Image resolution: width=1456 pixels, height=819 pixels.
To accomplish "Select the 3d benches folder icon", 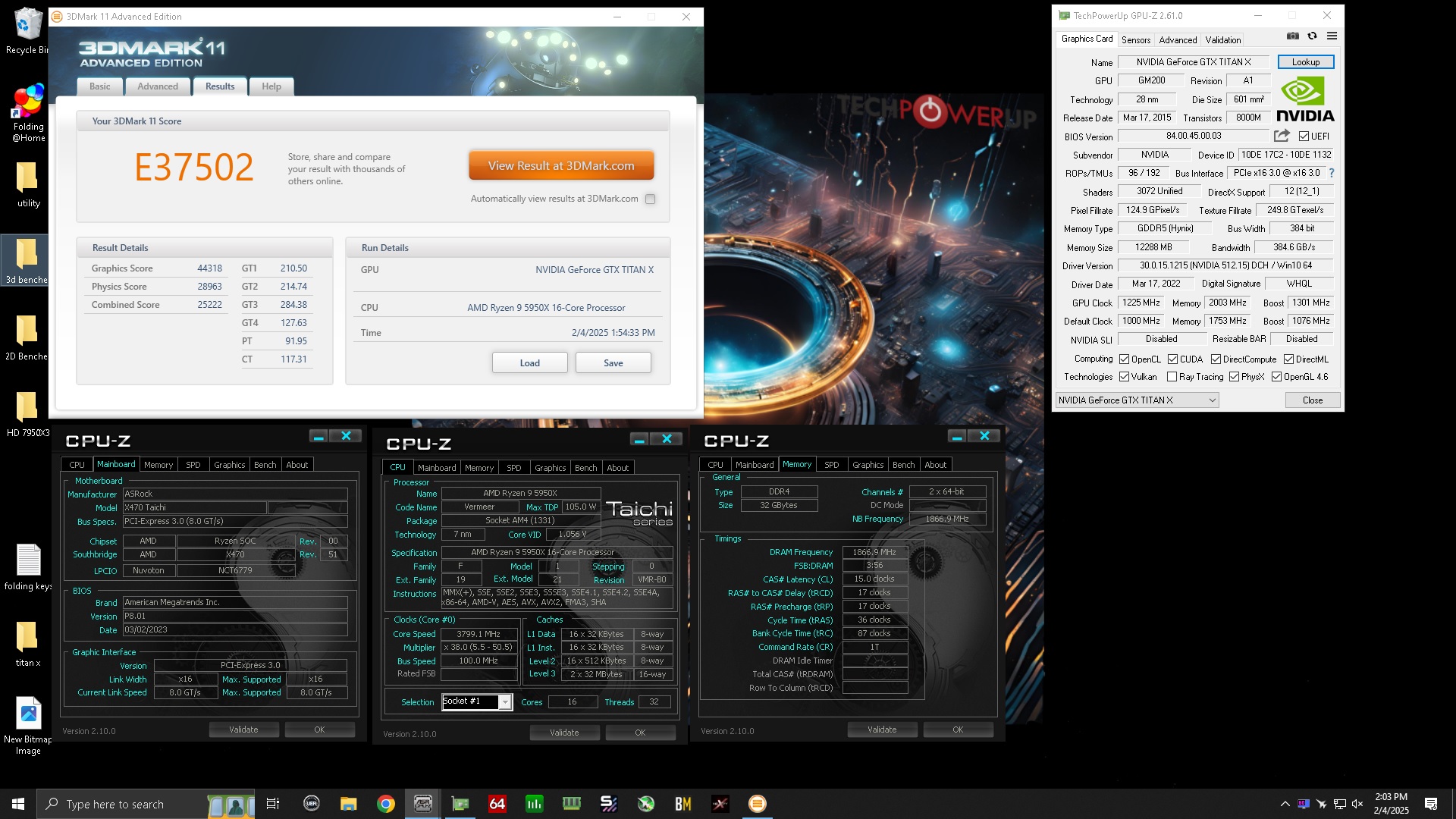I will pos(27,260).
